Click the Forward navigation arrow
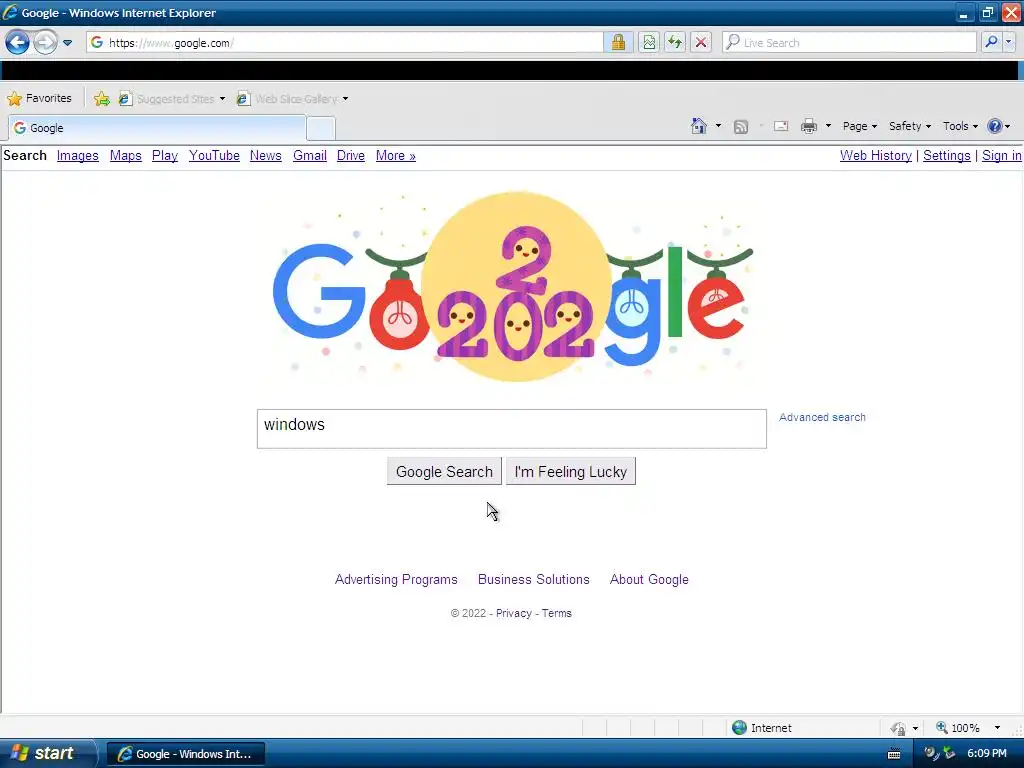Image resolution: width=1024 pixels, height=768 pixels. click(x=45, y=43)
